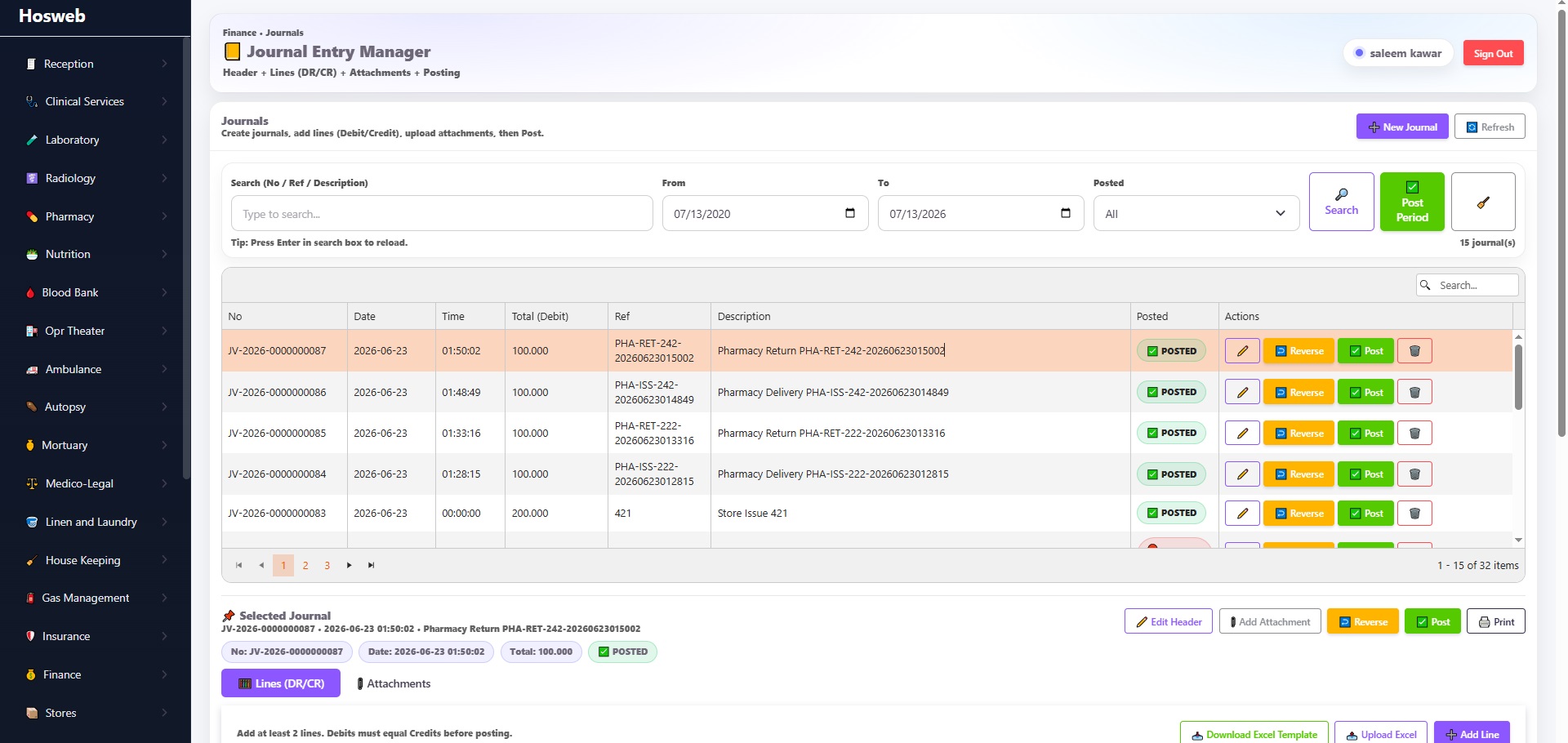The image size is (1568, 743).
Task: Click the Add Line button
Action: [1472, 734]
